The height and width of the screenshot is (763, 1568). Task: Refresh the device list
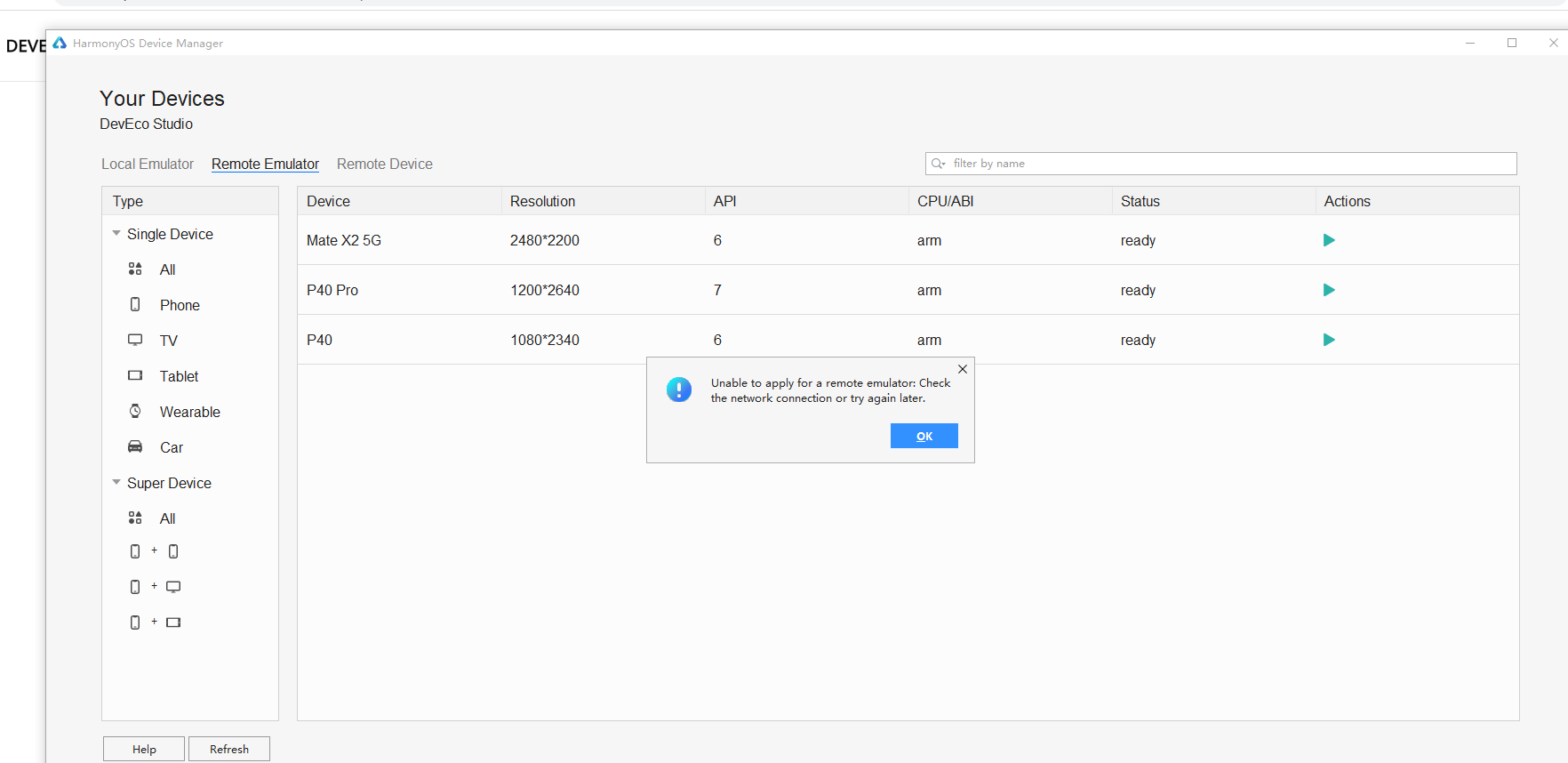229,749
